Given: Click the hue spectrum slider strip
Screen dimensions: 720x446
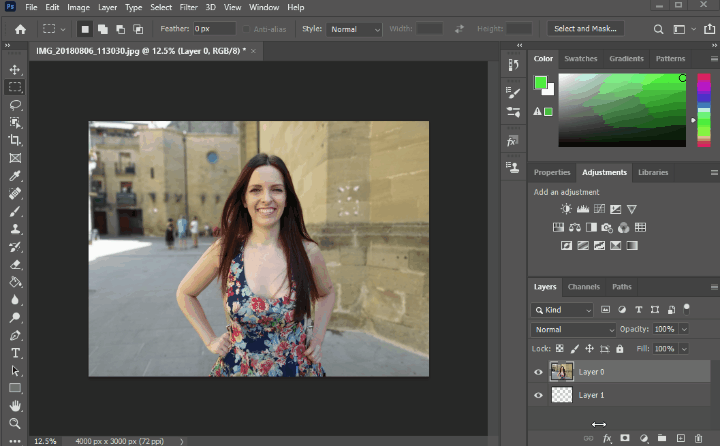Looking at the screenshot, I should point(703,110).
